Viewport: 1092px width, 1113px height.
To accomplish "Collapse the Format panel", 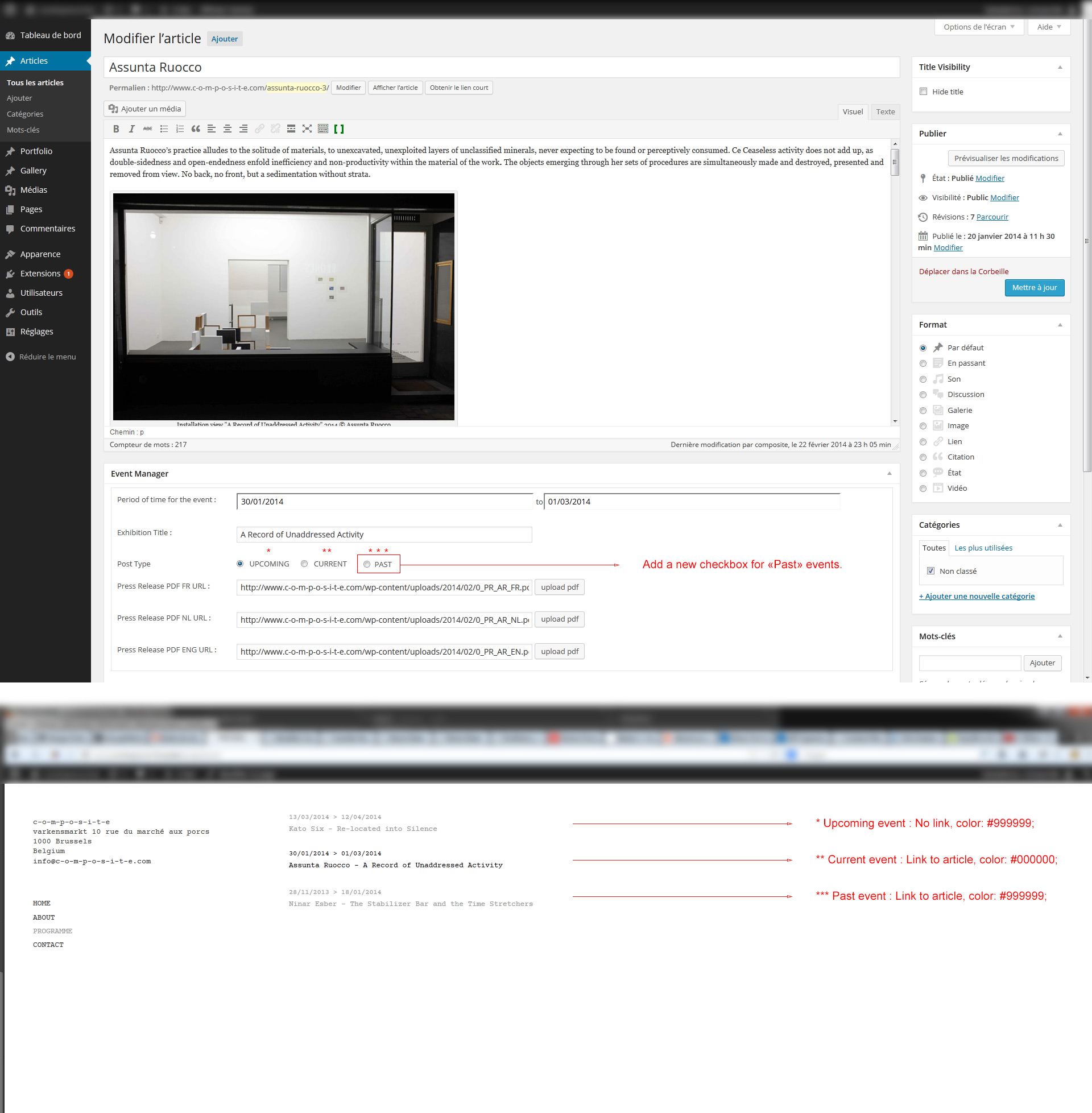I will [1060, 325].
